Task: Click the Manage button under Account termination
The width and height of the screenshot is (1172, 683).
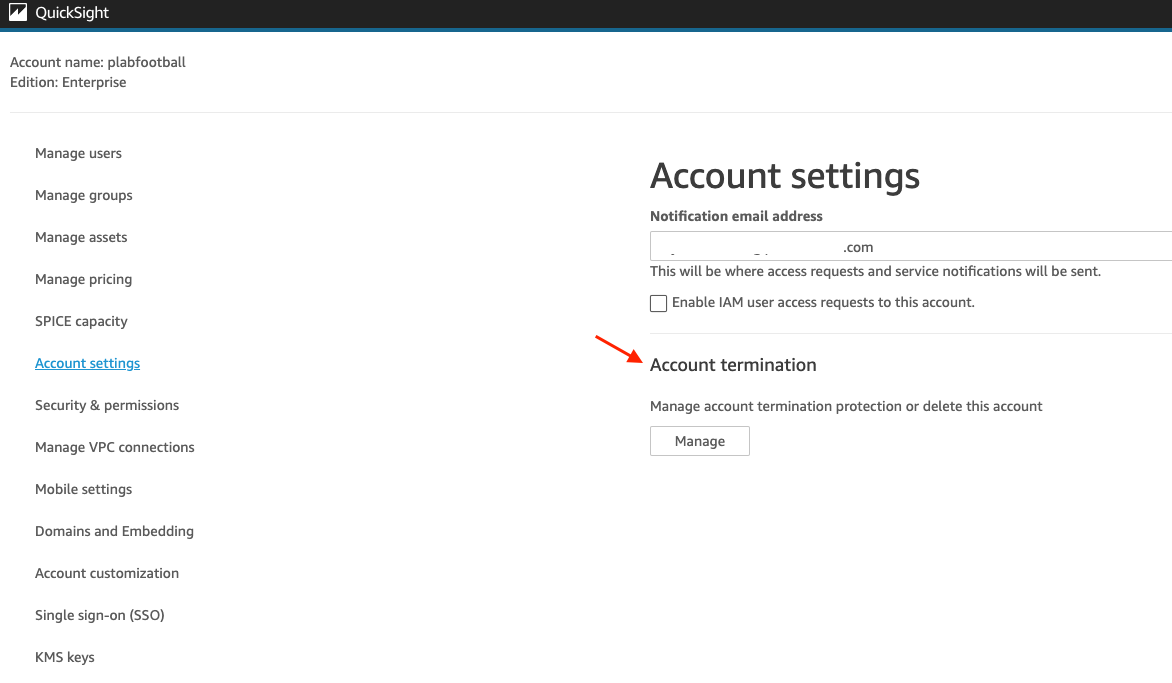Action: 700,441
